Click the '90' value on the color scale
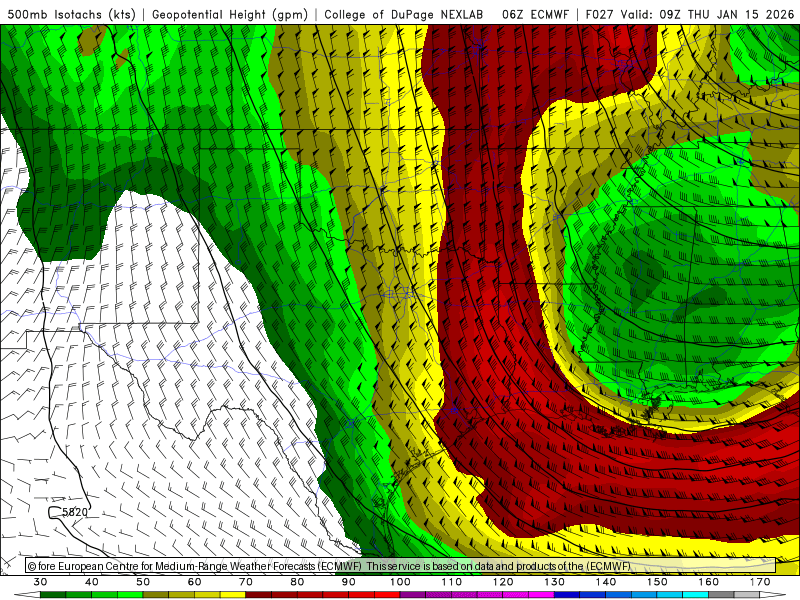800x600 pixels. tap(348, 582)
